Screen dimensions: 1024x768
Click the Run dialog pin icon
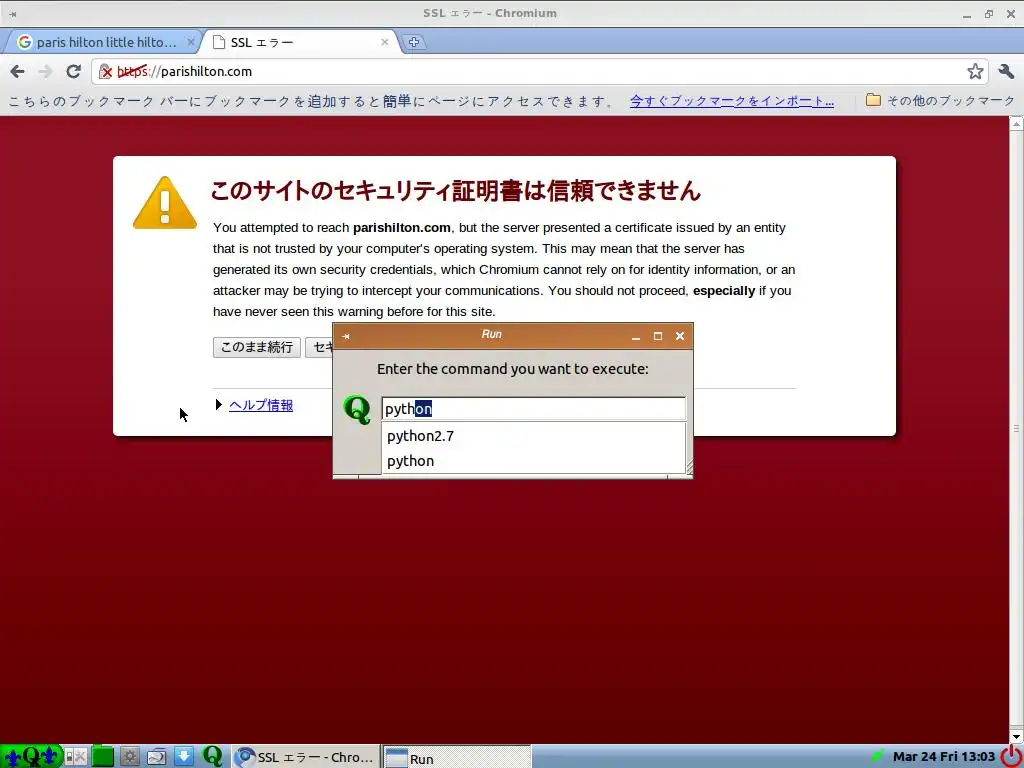(345, 336)
